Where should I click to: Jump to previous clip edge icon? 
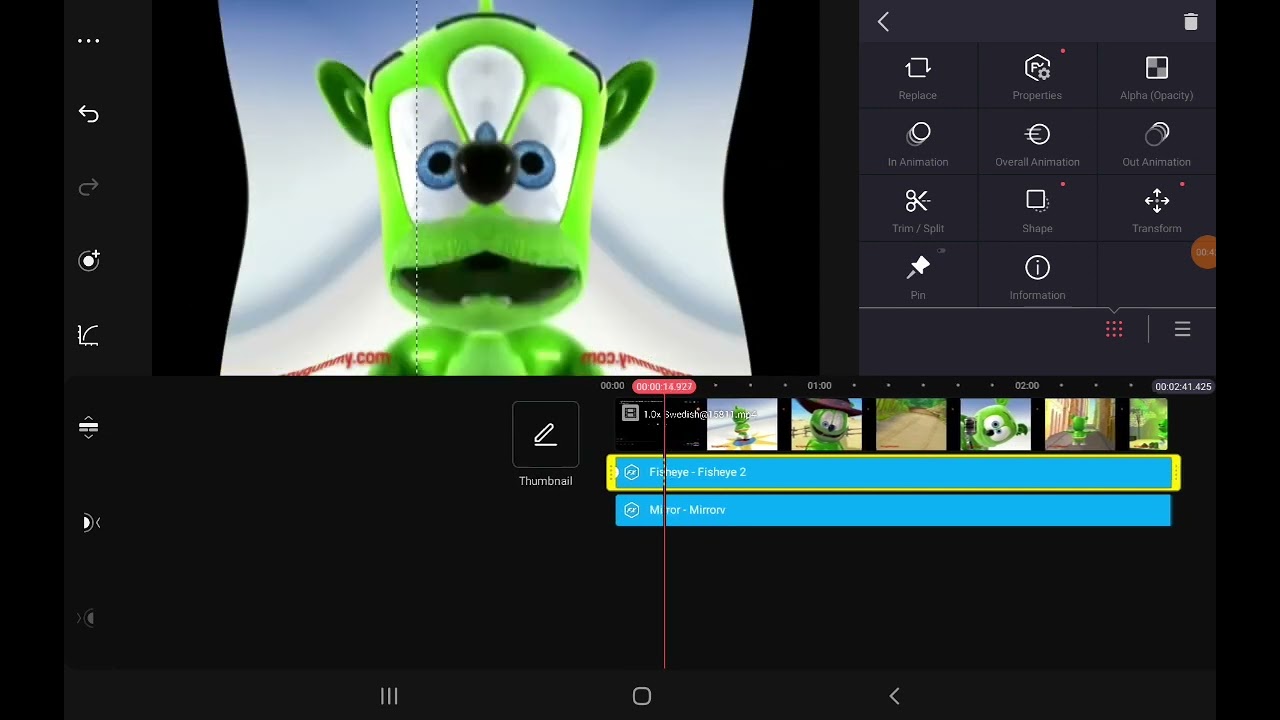pyautogui.click(x=90, y=522)
